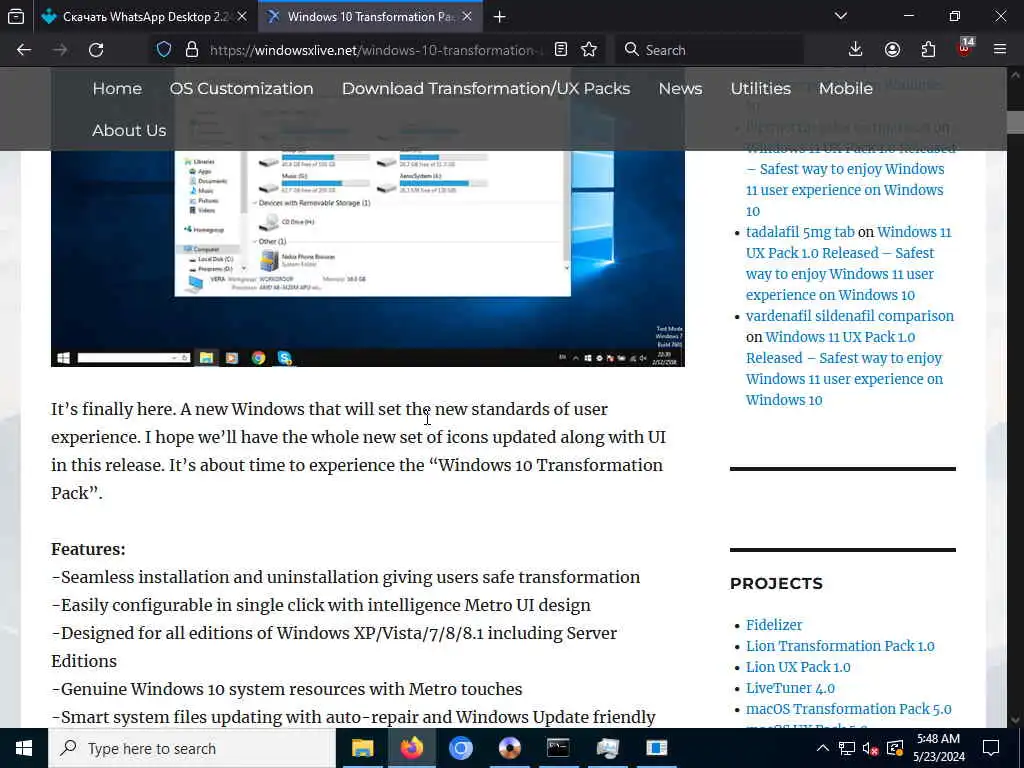The width and height of the screenshot is (1024, 768).
Task: Click the network status tray icon
Action: [846, 748]
